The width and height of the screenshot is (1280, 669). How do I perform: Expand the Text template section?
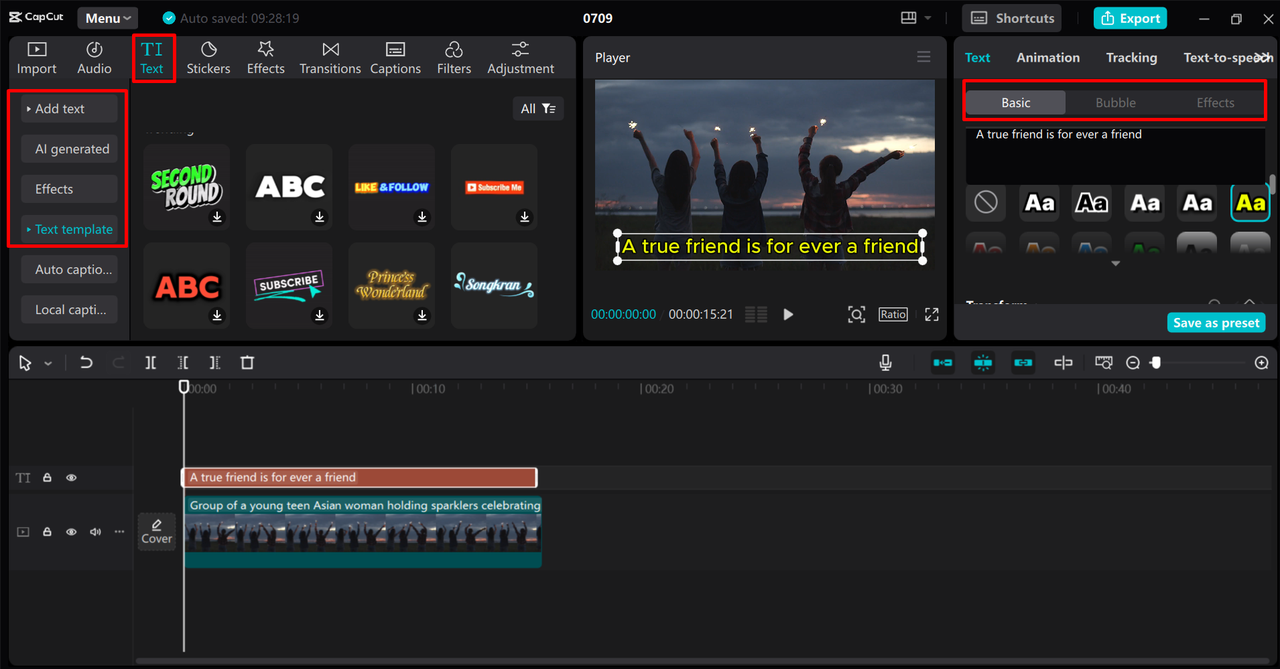(69, 229)
